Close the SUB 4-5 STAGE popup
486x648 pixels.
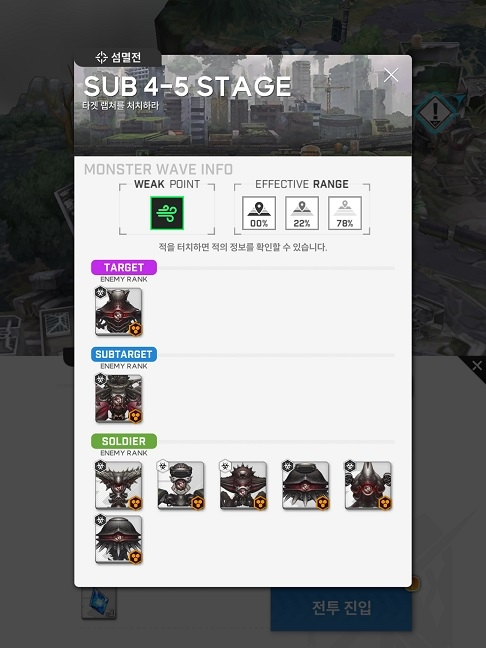(391, 75)
